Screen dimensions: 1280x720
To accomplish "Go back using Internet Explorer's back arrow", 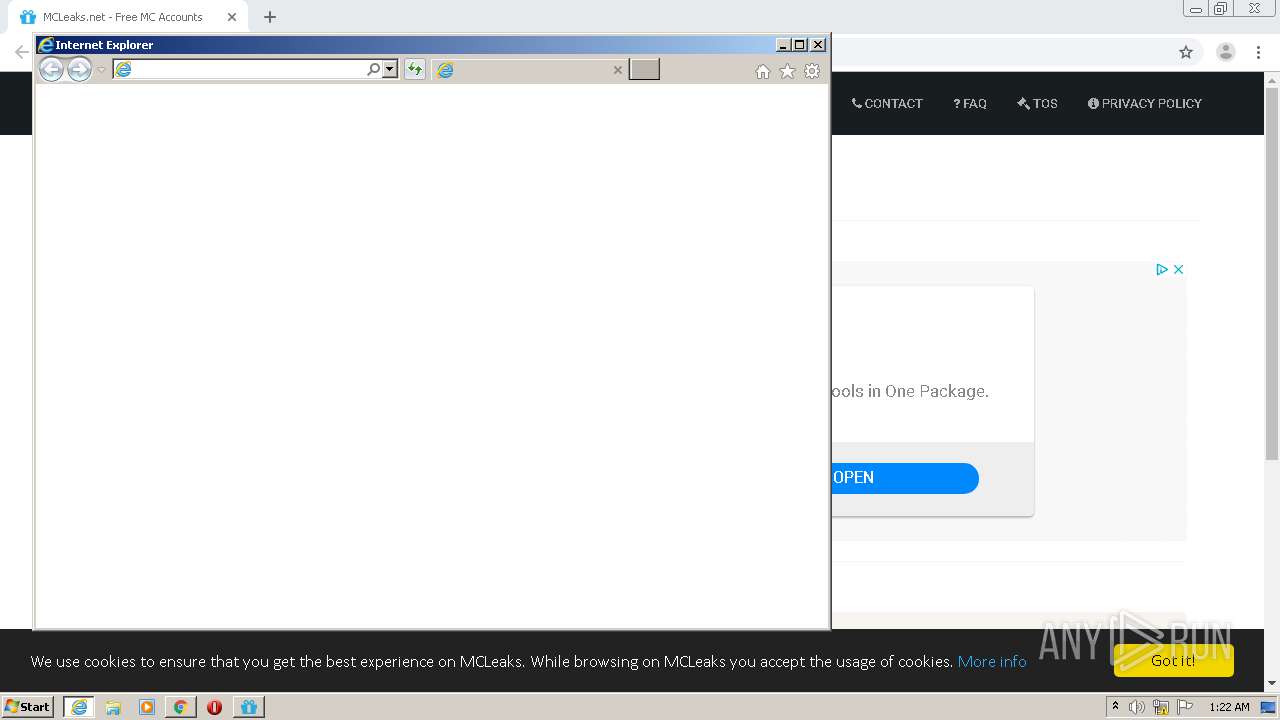I will (51, 69).
